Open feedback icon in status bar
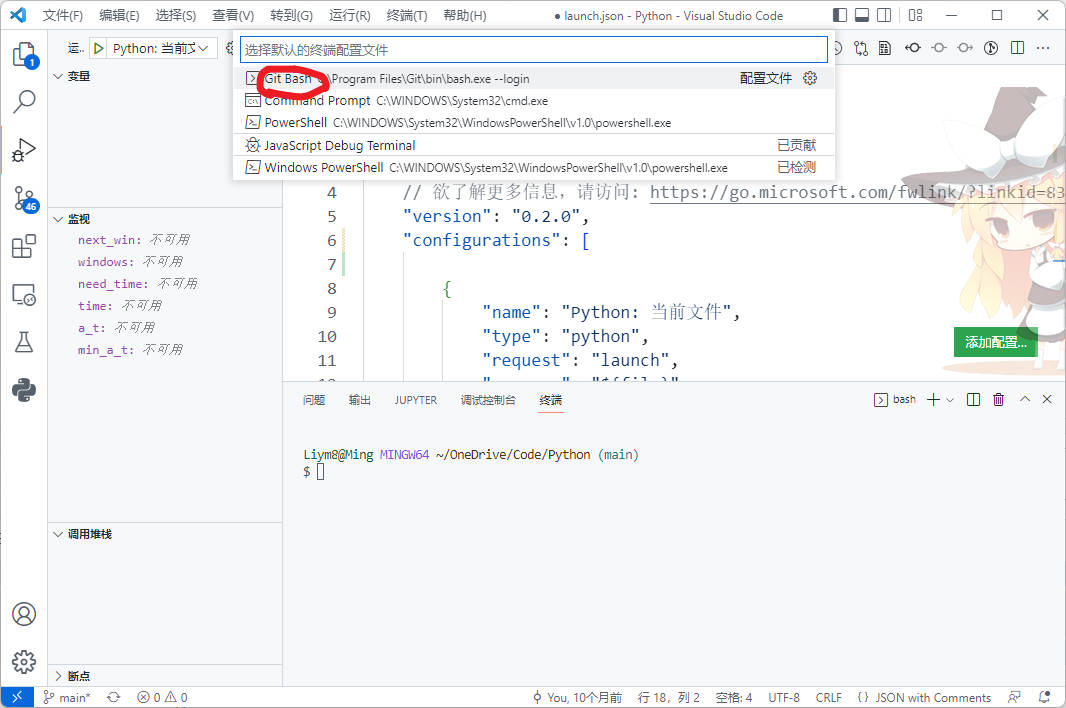The height and width of the screenshot is (708, 1066). [1014, 697]
